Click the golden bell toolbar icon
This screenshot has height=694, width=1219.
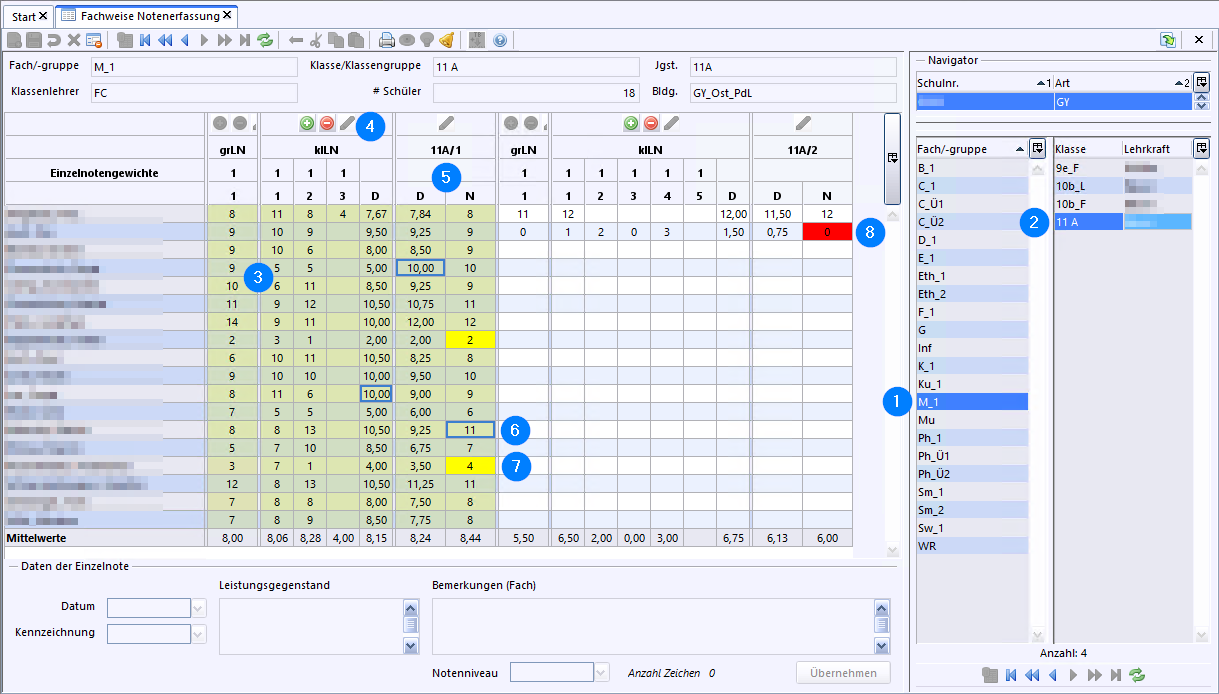pos(447,40)
